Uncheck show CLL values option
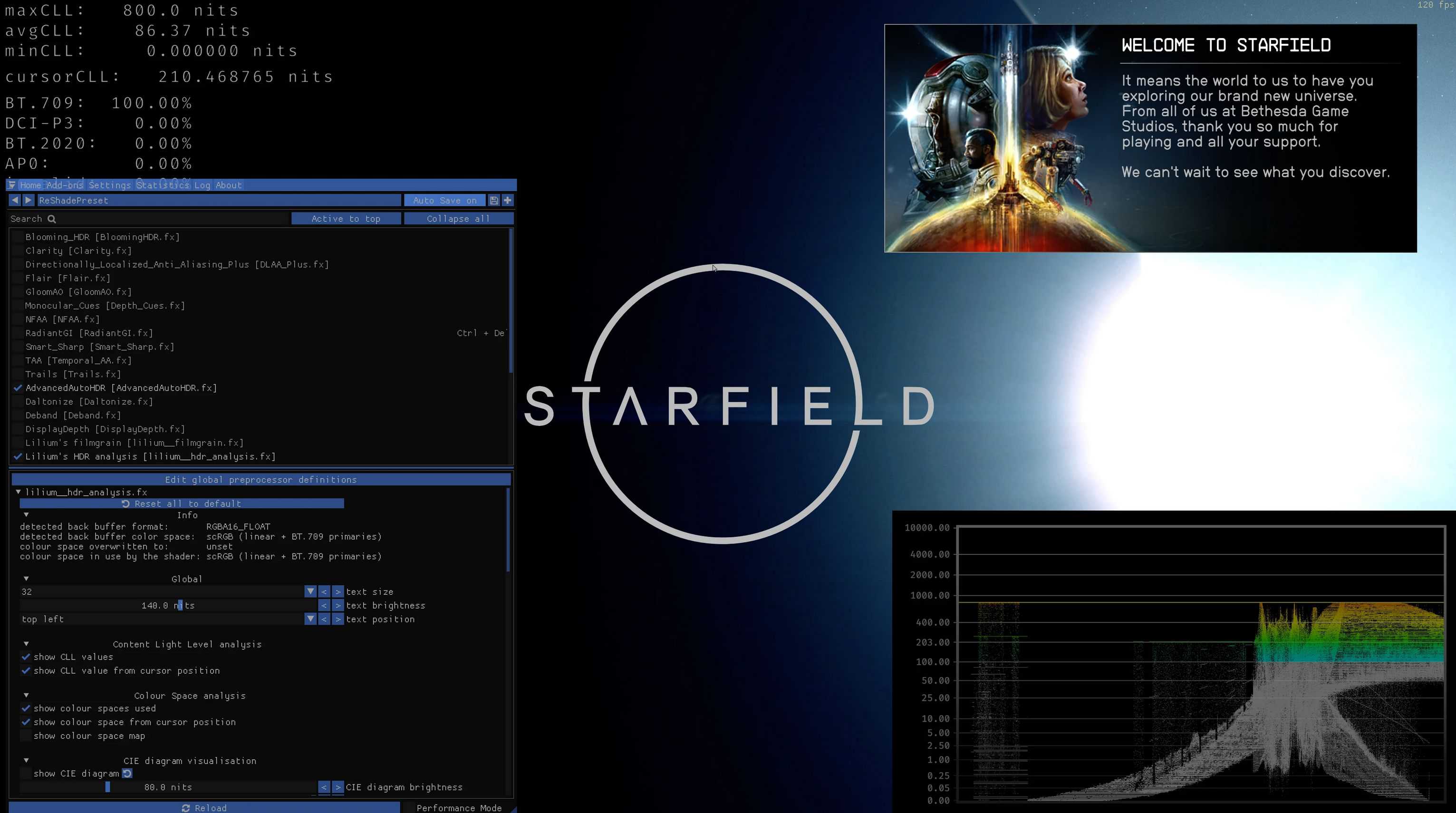The width and height of the screenshot is (1456, 813). [26, 657]
